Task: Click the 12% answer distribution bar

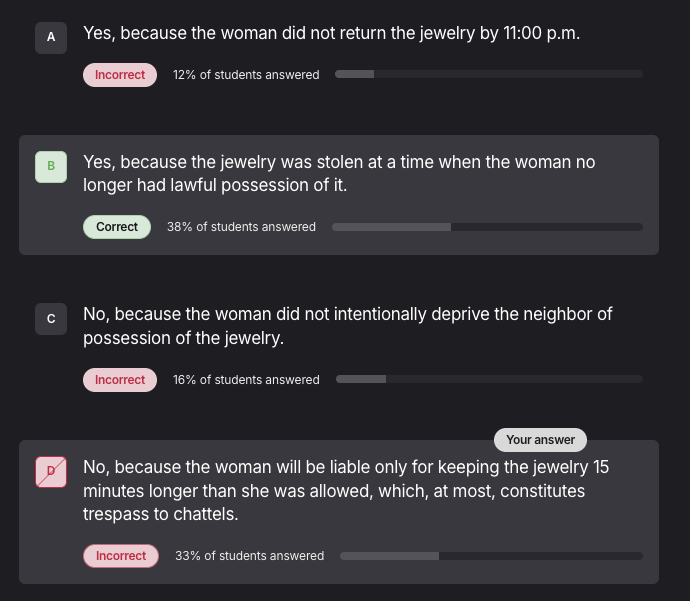Action: [x=488, y=74]
